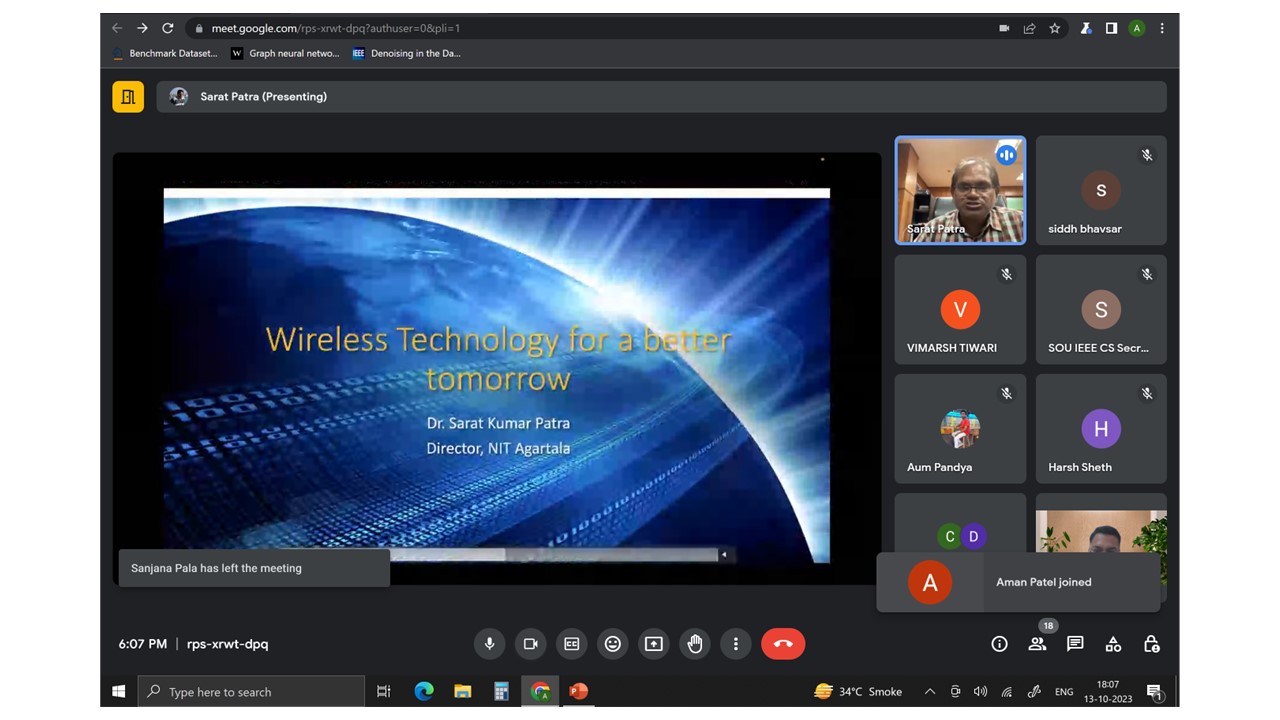This screenshot has width=1280, height=720.
Task: Raise hand in the meeting
Action: tap(695, 644)
